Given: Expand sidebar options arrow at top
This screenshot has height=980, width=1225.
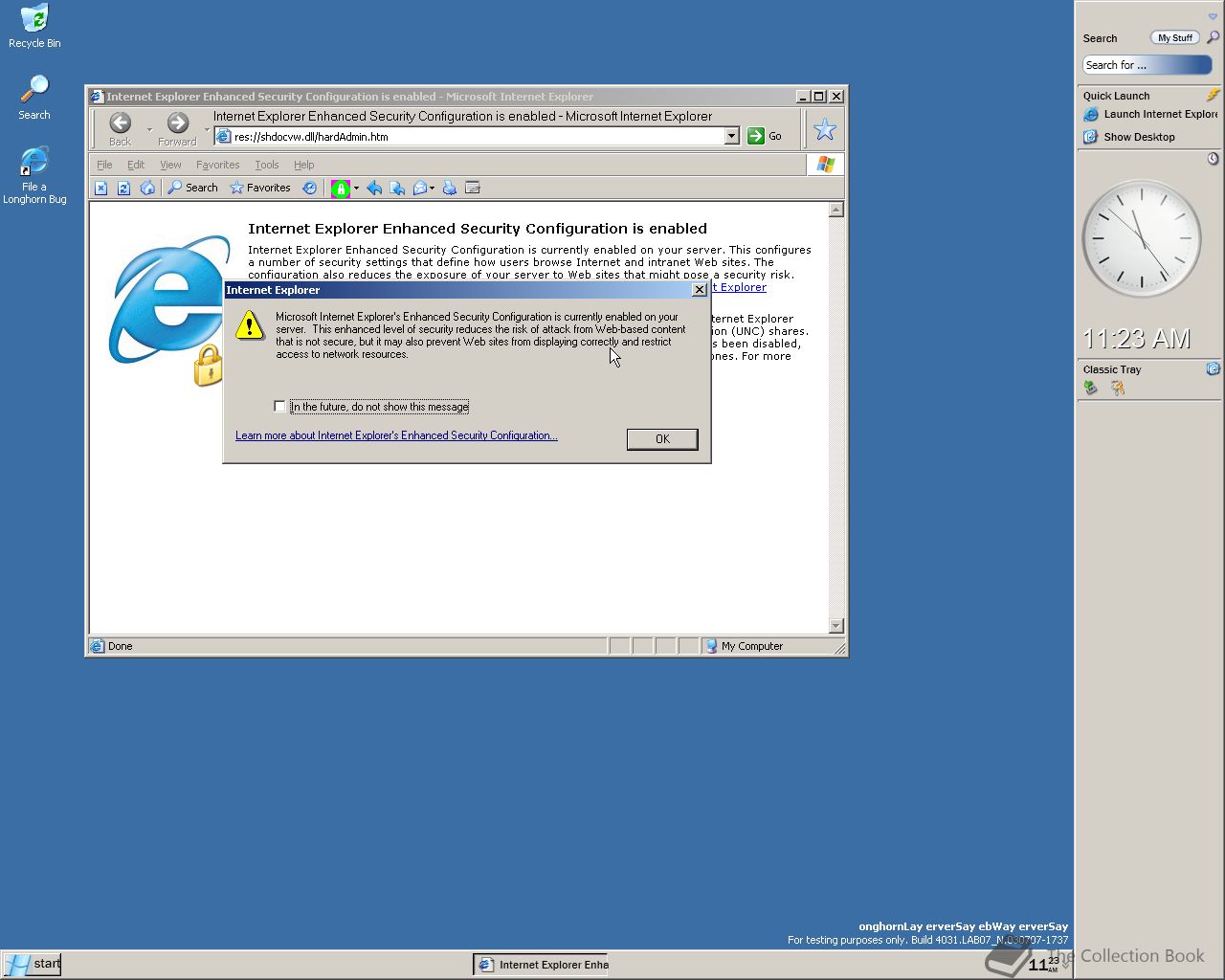Looking at the screenshot, I should pyautogui.click(x=1213, y=16).
